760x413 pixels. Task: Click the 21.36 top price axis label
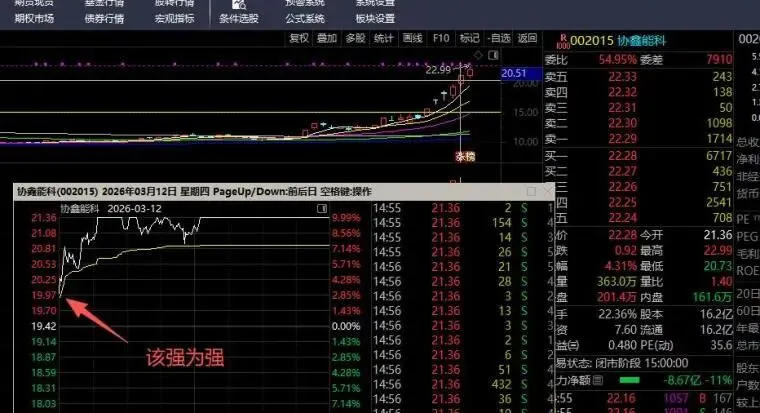coord(44,218)
